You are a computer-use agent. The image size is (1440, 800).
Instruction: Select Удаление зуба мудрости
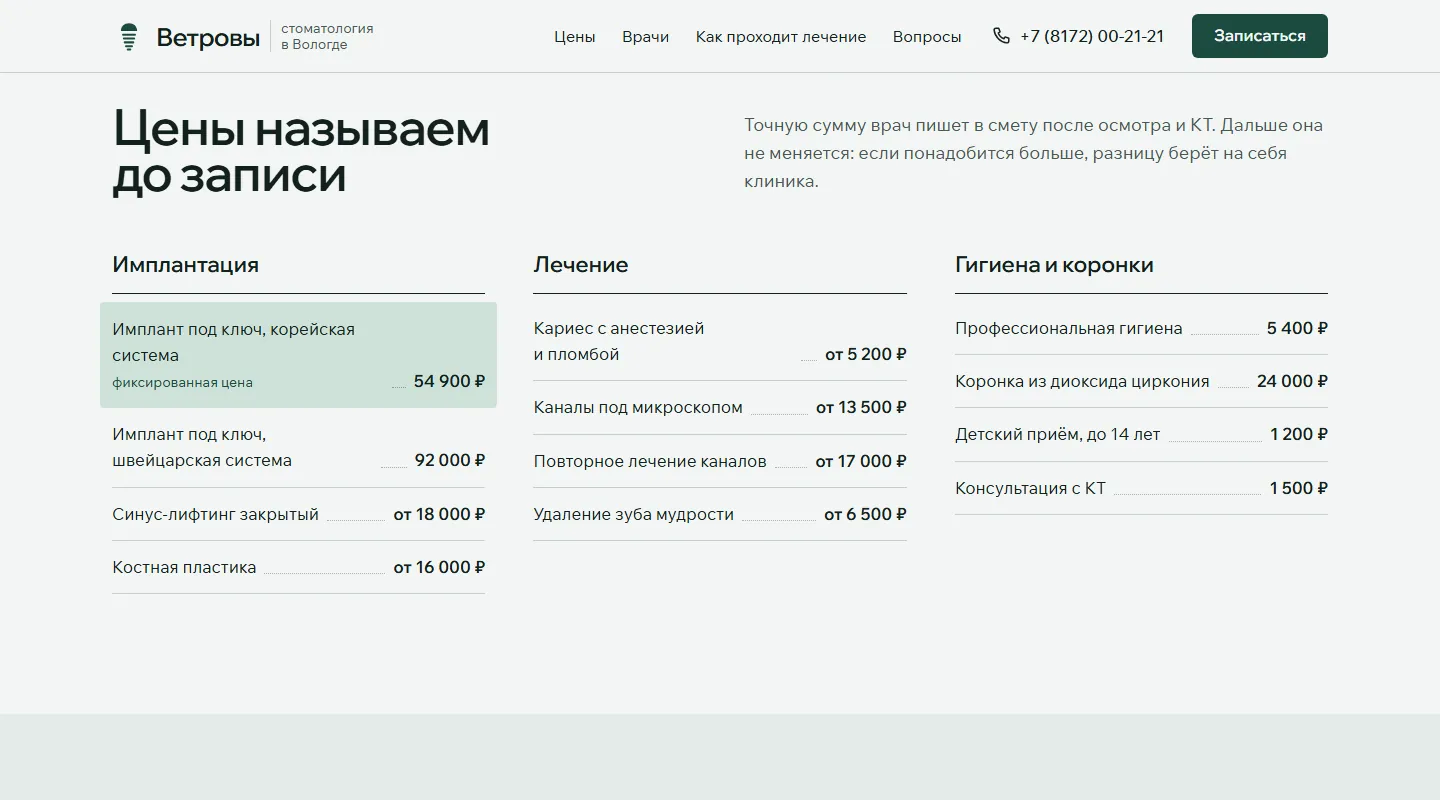pos(720,514)
